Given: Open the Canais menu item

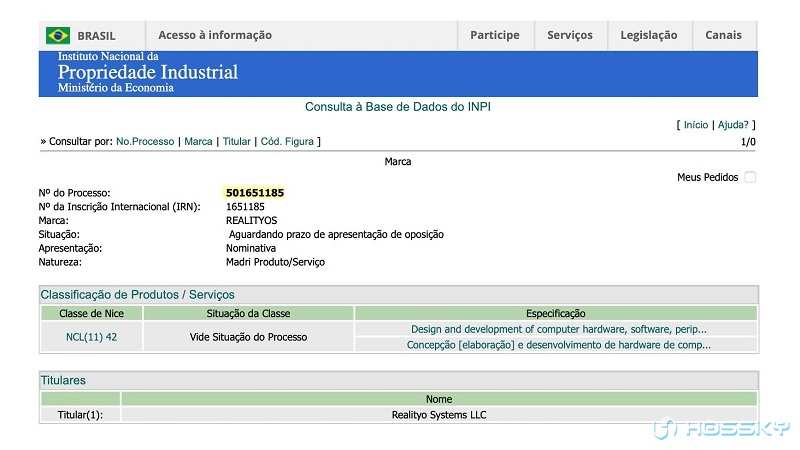Looking at the screenshot, I should 723,35.
